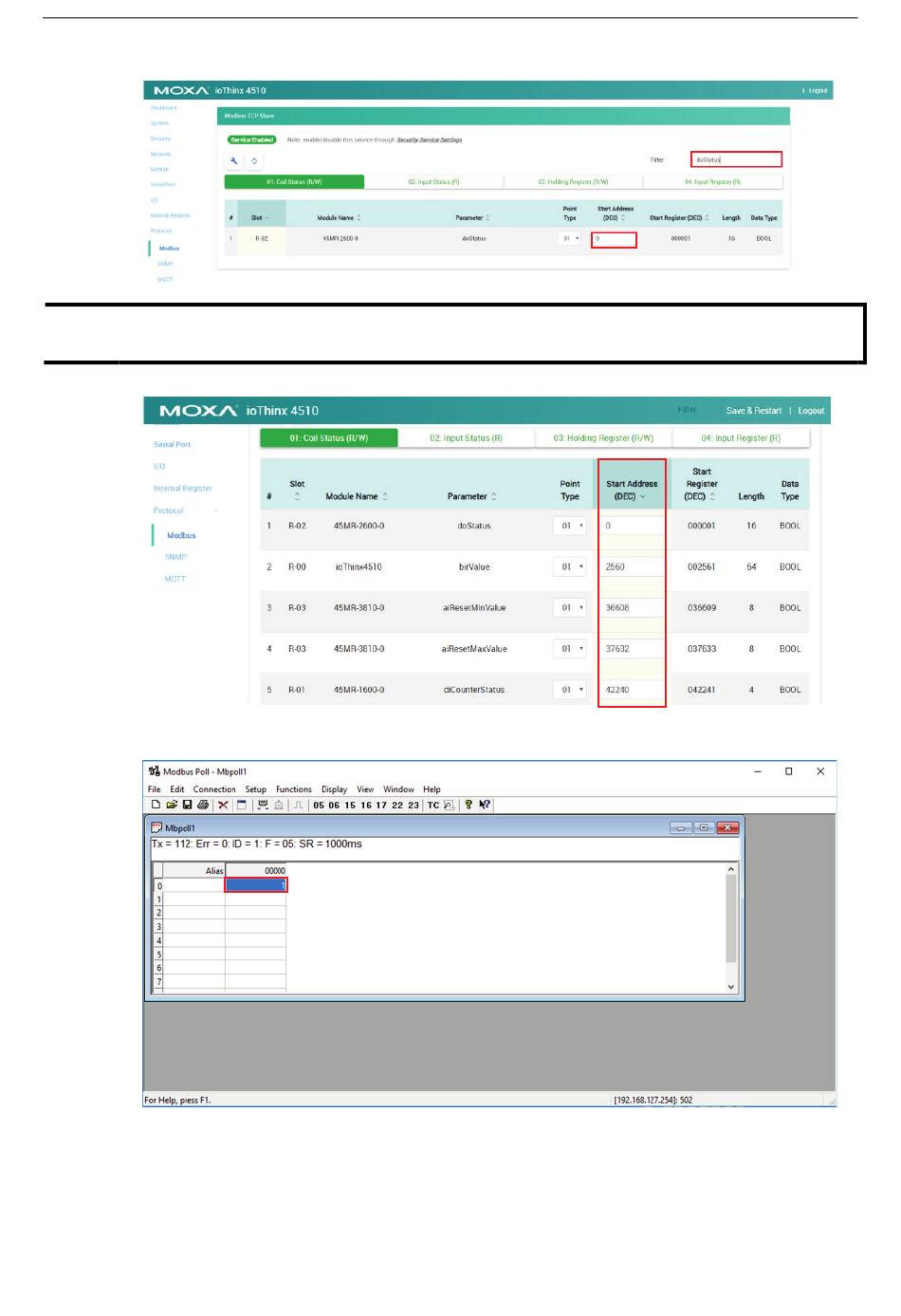The image size is (901, 1316).
Task: Click the vertical scrollbar thumb in Mbpoll1
Action: click(731, 918)
